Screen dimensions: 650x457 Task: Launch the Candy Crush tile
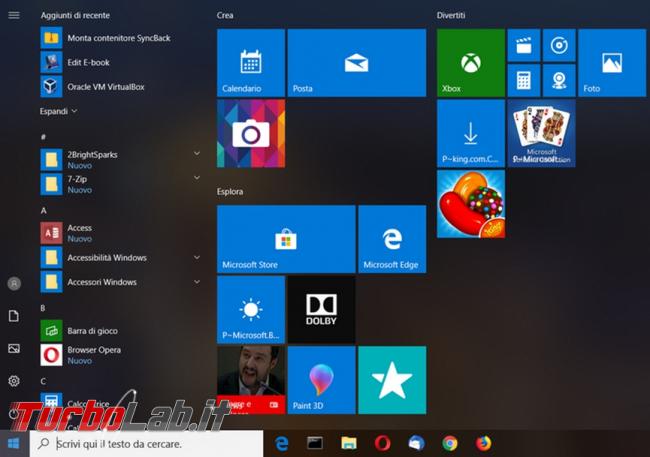point(471,204)
